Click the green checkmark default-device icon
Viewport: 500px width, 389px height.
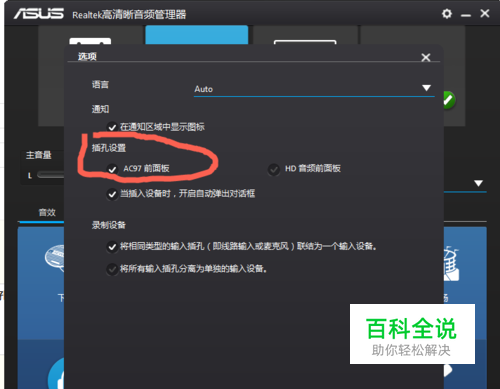tap(449, 99)
